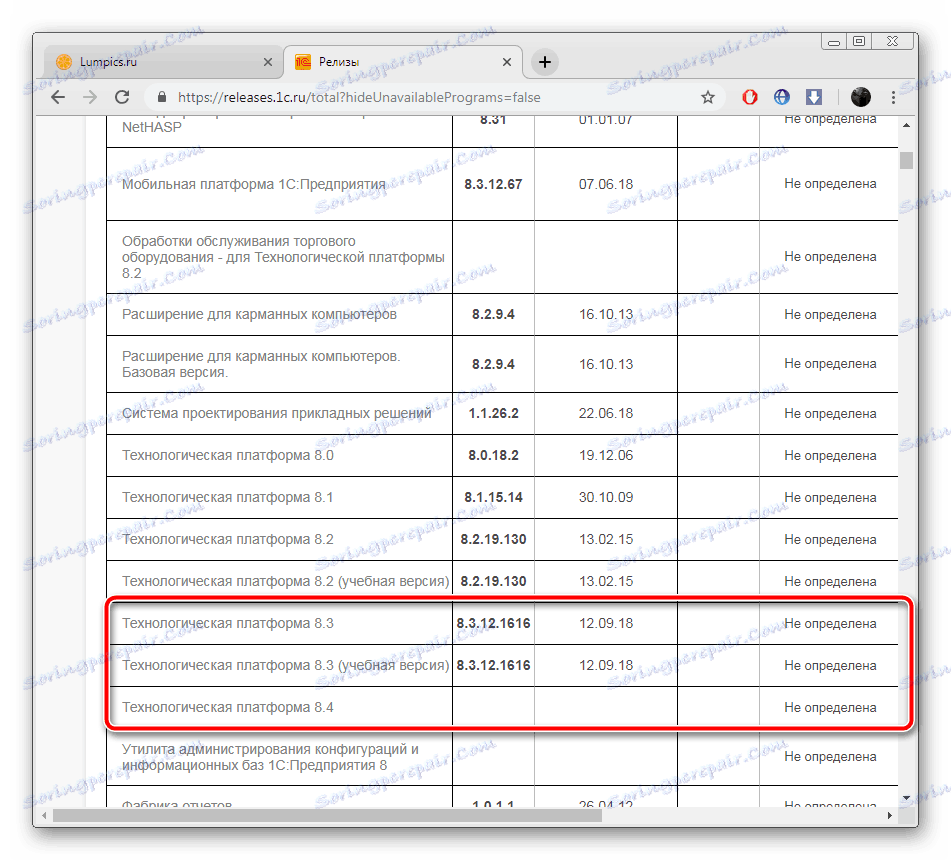Select the Релизы tab
Viewport: 951px width, 860px height.
point(402,62)
